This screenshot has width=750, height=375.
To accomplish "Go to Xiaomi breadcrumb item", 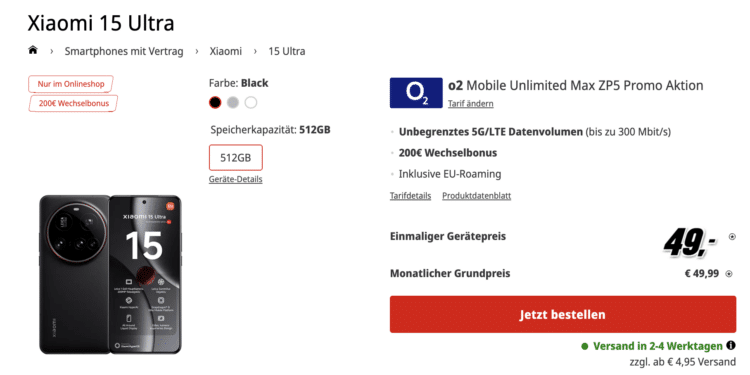I will point(226,51).
